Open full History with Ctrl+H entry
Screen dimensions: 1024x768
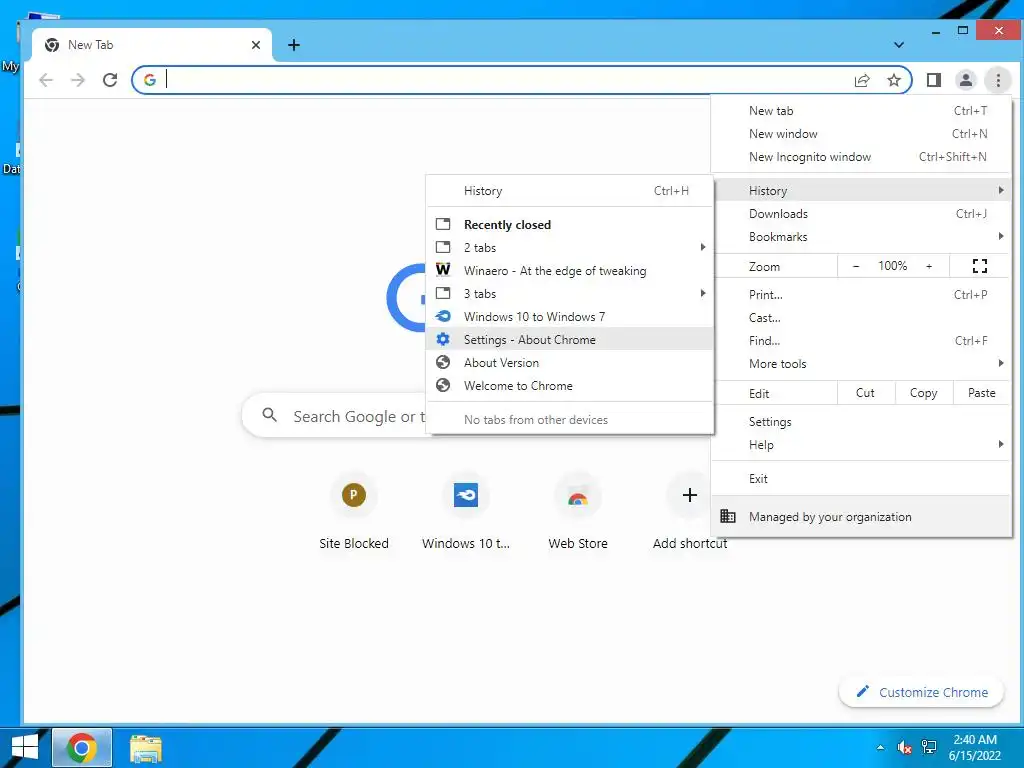569,191
